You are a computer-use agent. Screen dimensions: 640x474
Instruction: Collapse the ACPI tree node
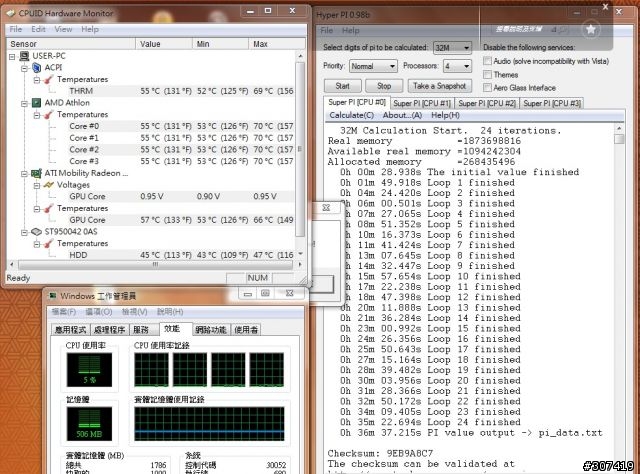pos(24,68)
